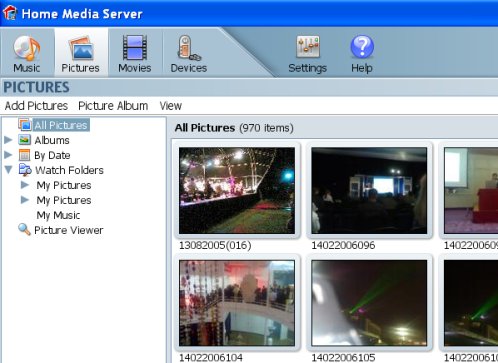
Task: Expand the By Date tree node
Action: pyautogui.click(x=8, y=155)
